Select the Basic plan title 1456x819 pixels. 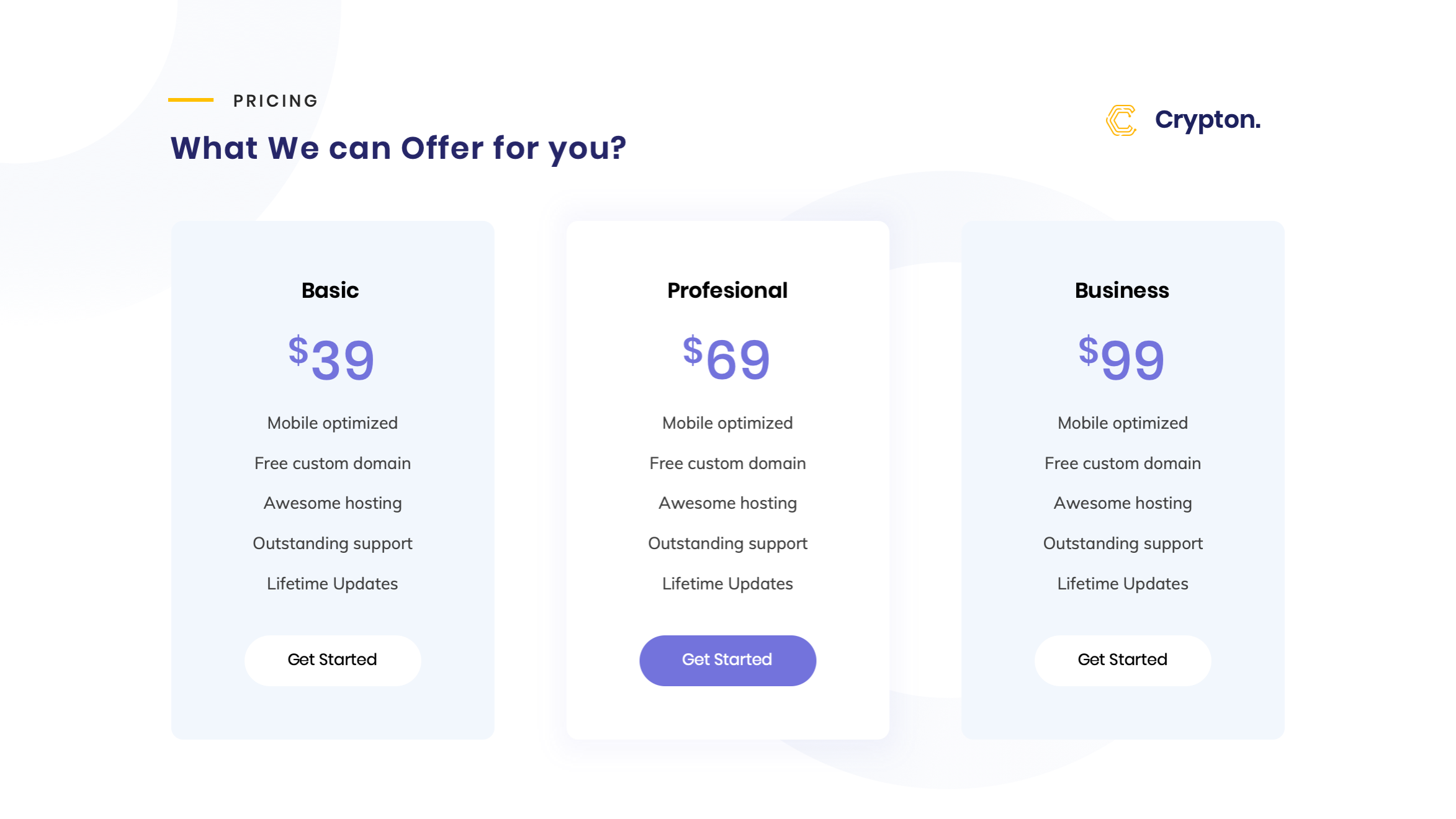pos(330,290)
